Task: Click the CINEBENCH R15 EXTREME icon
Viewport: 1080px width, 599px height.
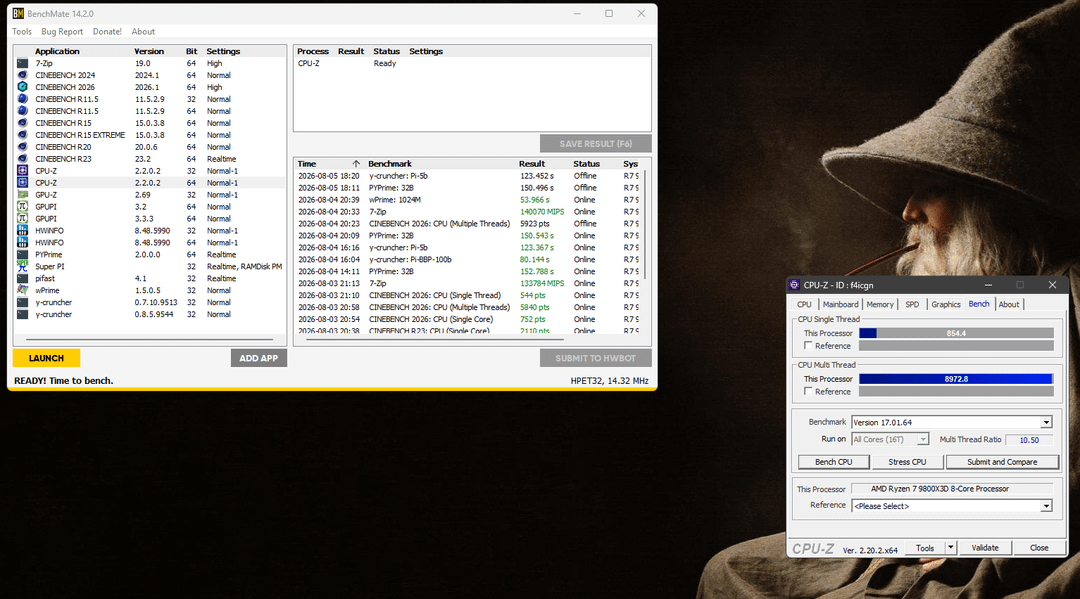Action: 23,135
